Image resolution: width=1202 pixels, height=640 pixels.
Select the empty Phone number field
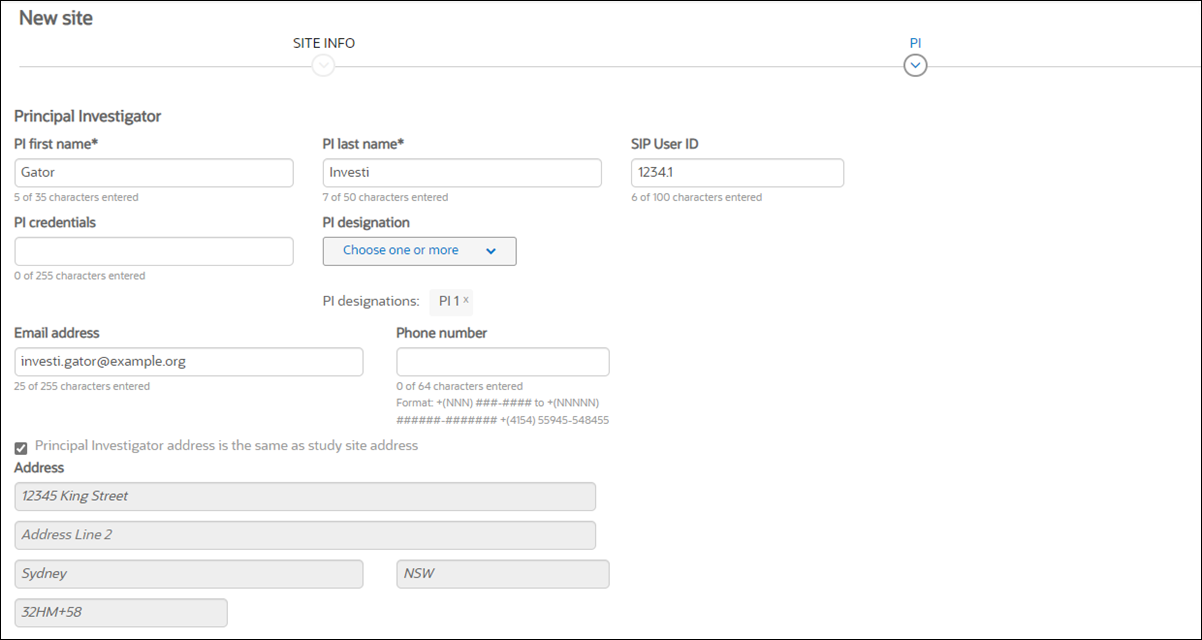click(503, 361)
